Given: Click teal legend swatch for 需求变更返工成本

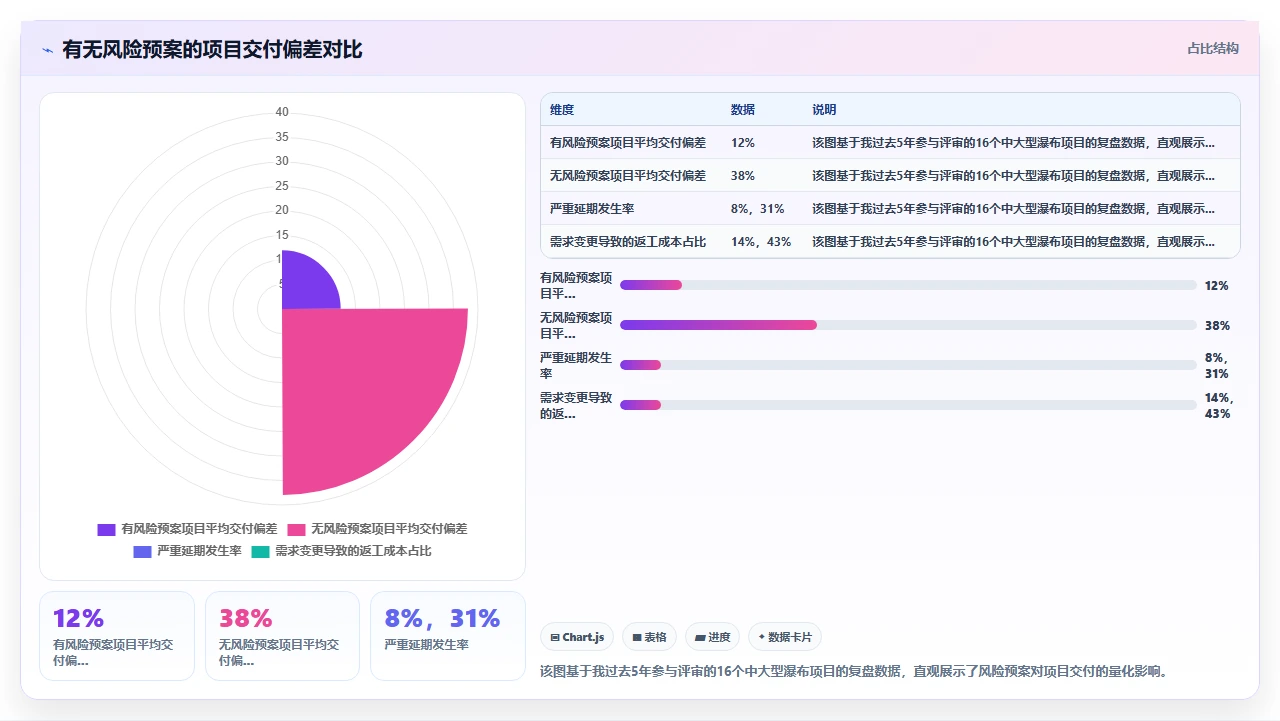Looking at the screenshot, I should [260, 551].
